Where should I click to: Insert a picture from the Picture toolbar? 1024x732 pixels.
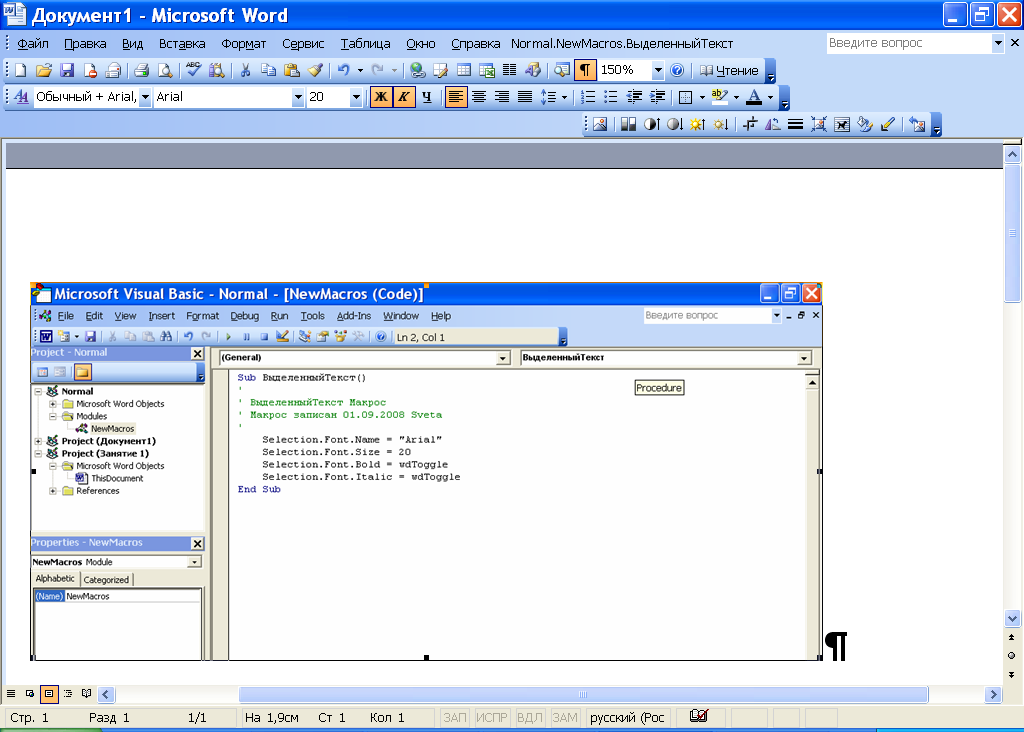(600, 124)
